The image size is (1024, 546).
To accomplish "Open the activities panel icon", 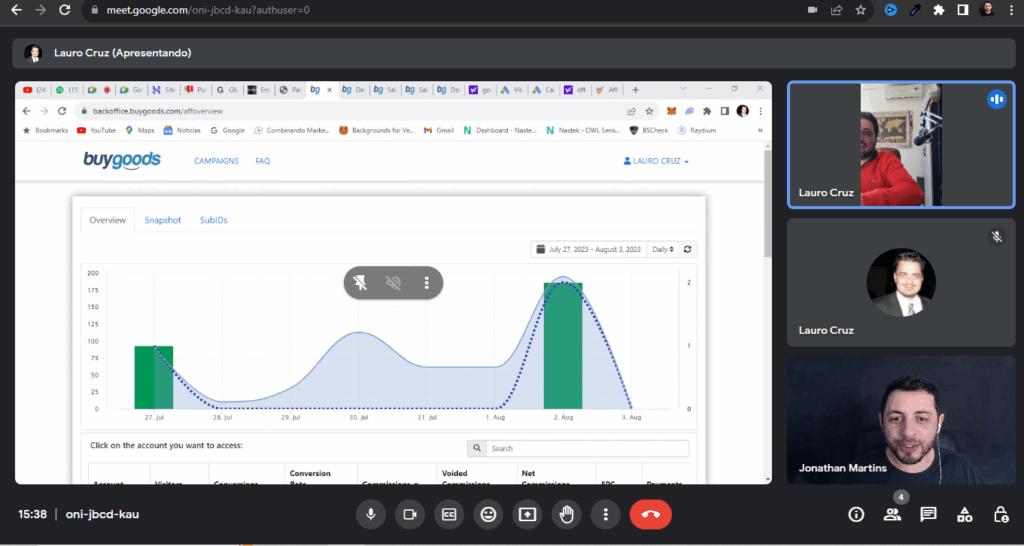I will click(964, 514).
